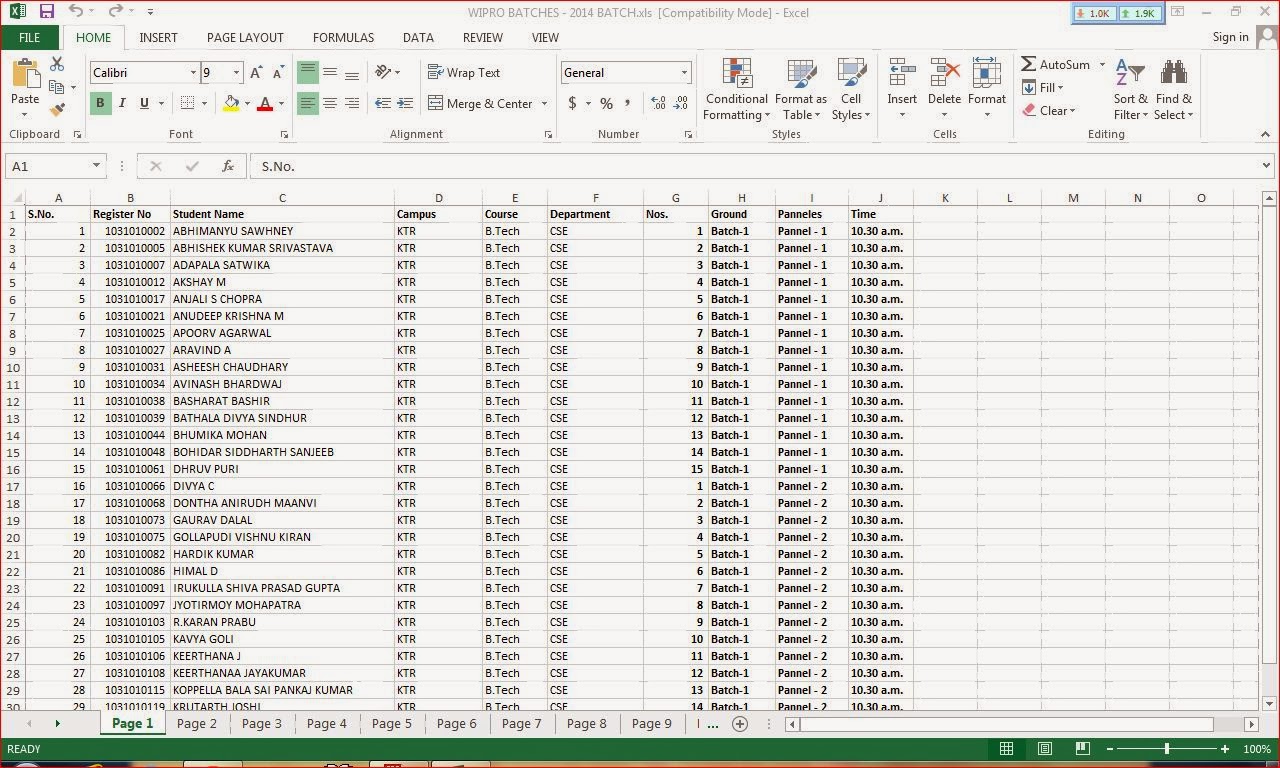Decrease the cell indent
The image size is (1280, 768).
[383, 103]
